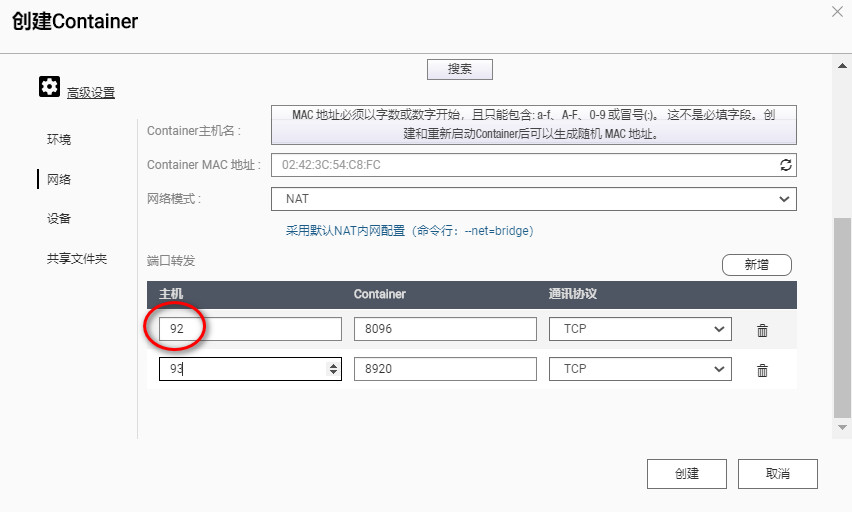The image size is (852, 512).
Task: Click the 通讯协议 column header
Action: [573, 294]
